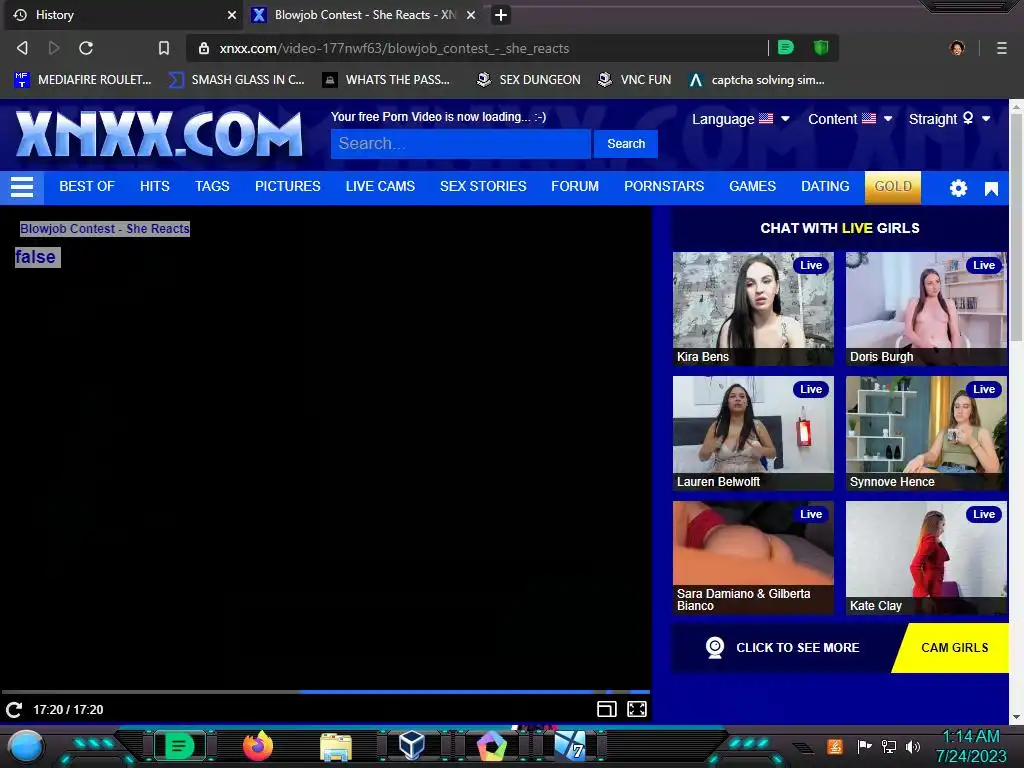1024x768 pixels.
Task: Go back using the browser back arrow
Action: 22,48
